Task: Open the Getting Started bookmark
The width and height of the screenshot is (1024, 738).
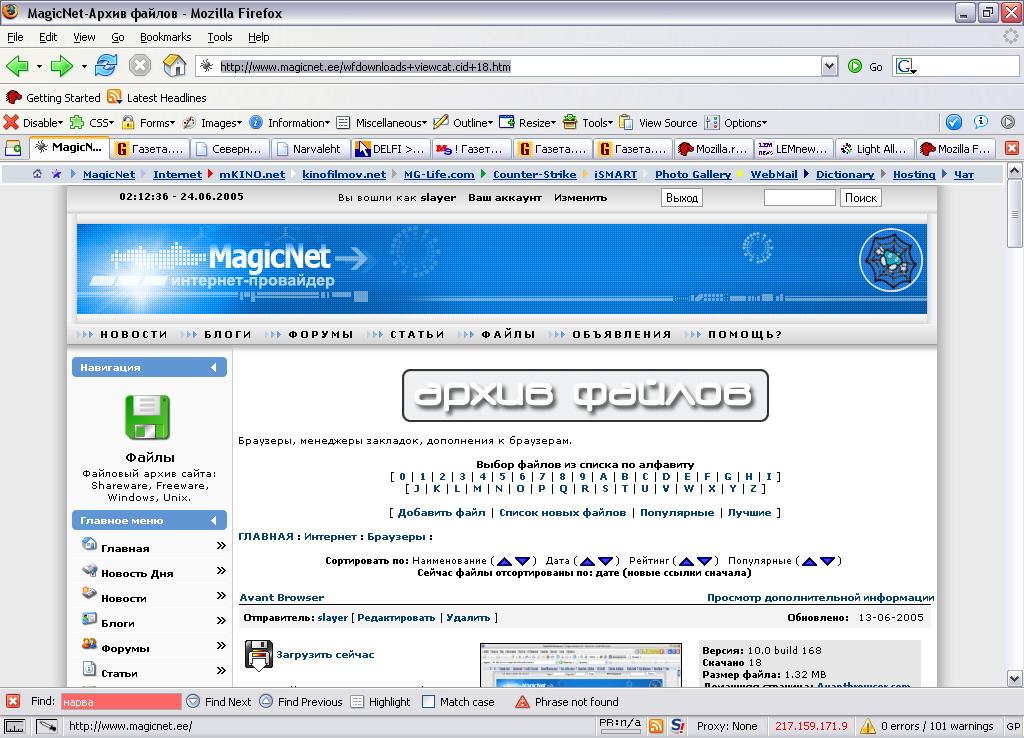Action: pos(53,97)
